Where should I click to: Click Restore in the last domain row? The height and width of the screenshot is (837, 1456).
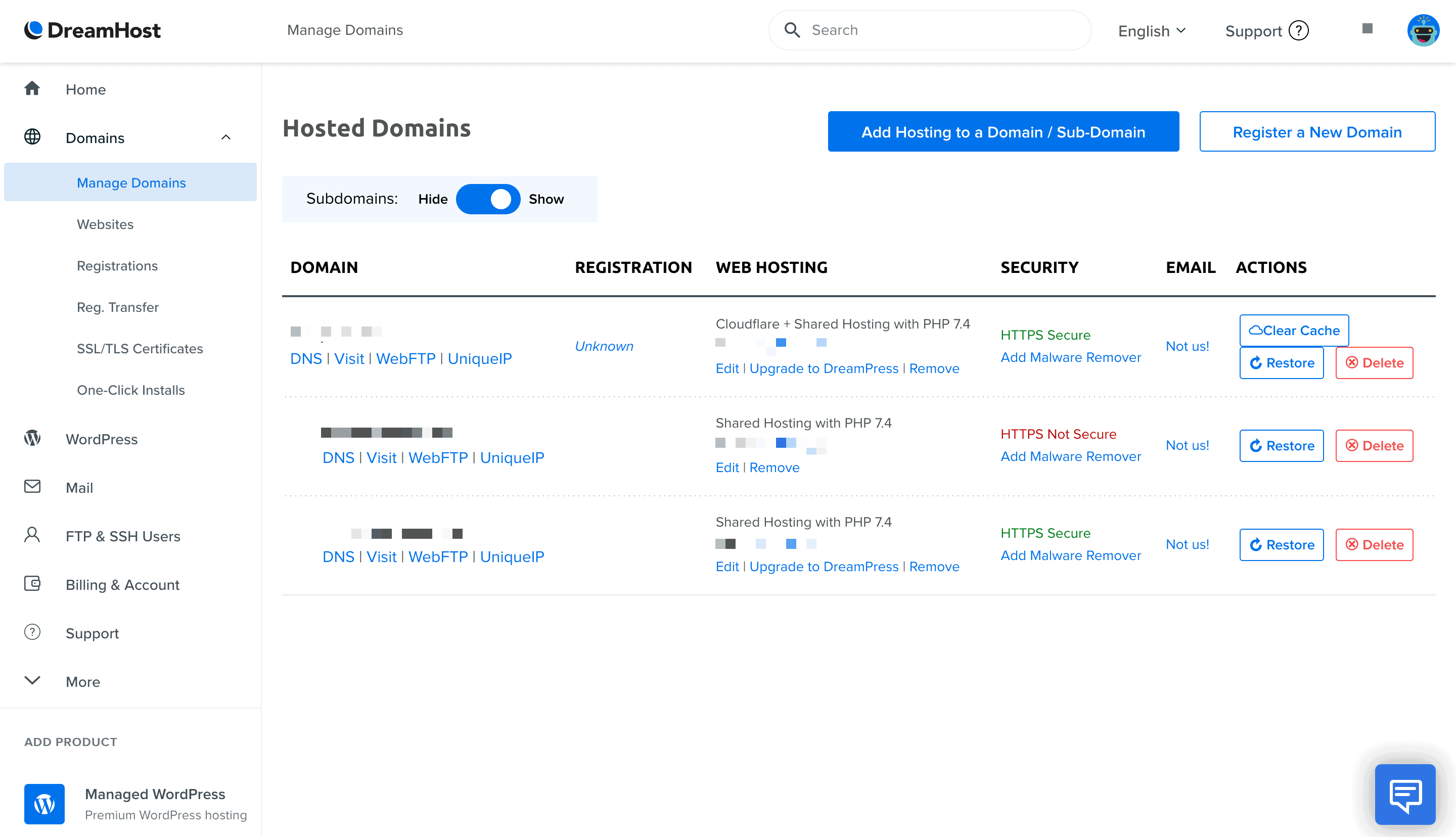tap(1282, 544)
